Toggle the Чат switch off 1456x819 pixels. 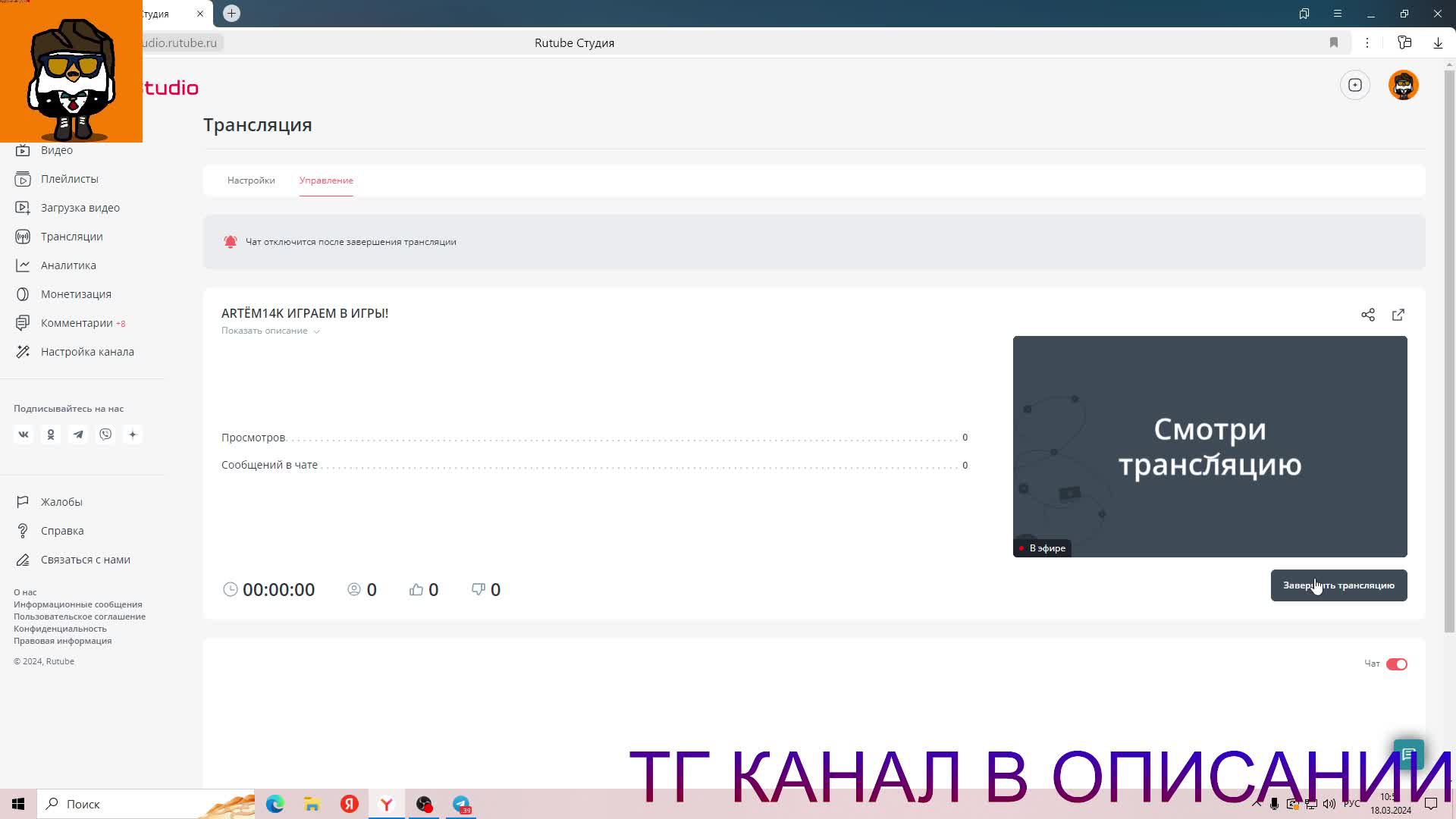pyautogui.click(x=1397, y=664)
